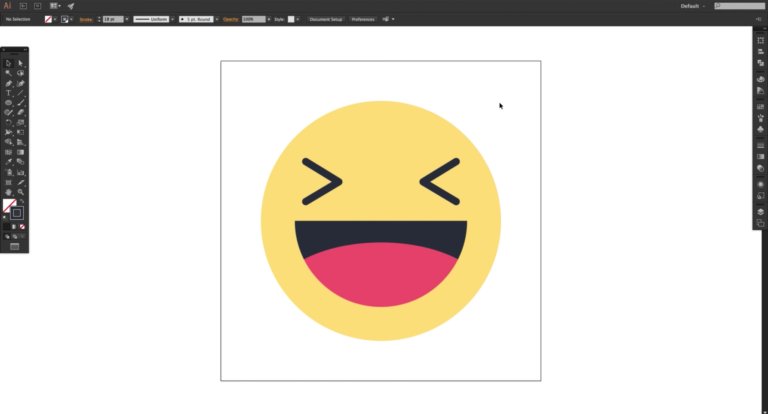The height and width of the screenshot is (414, 768).
Task: Open the Layers panel icon in right dock
Action: pos(760,212)
